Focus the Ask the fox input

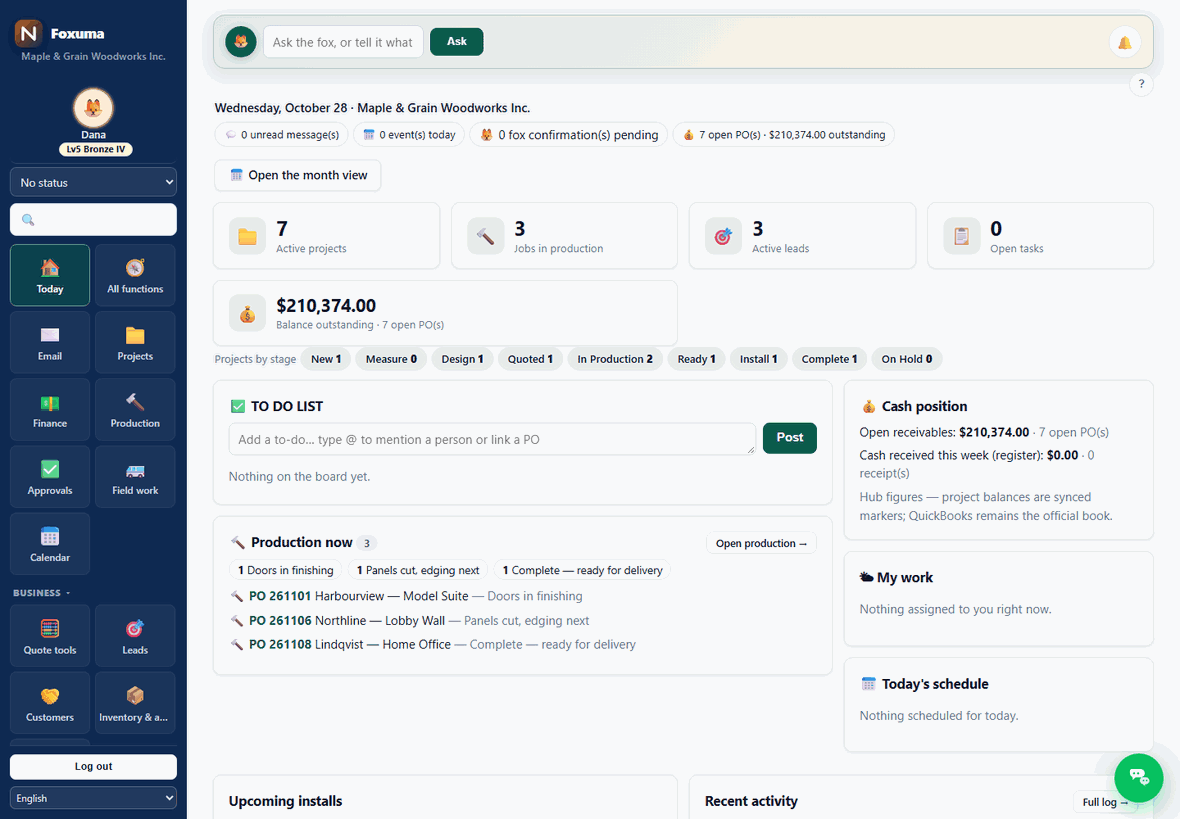coord(343,42)
